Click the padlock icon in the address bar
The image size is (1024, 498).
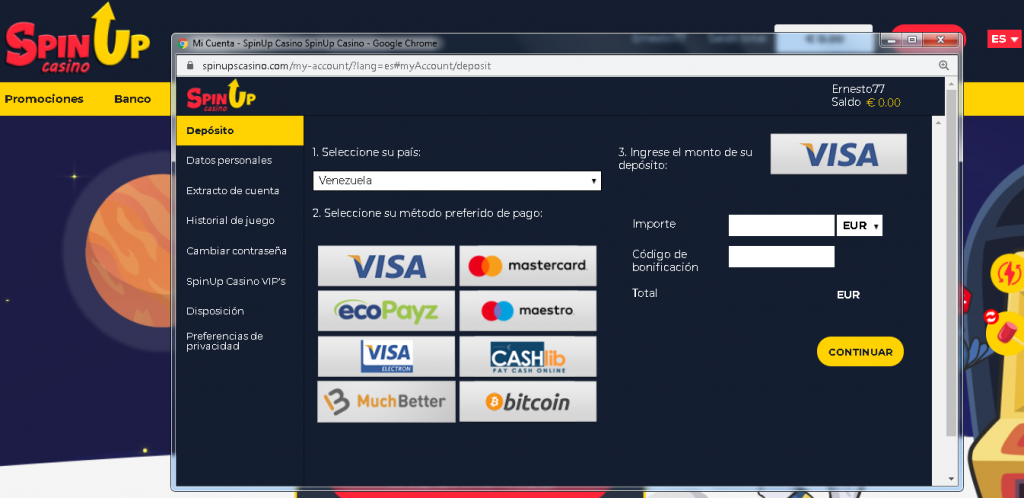click(191, 65)
